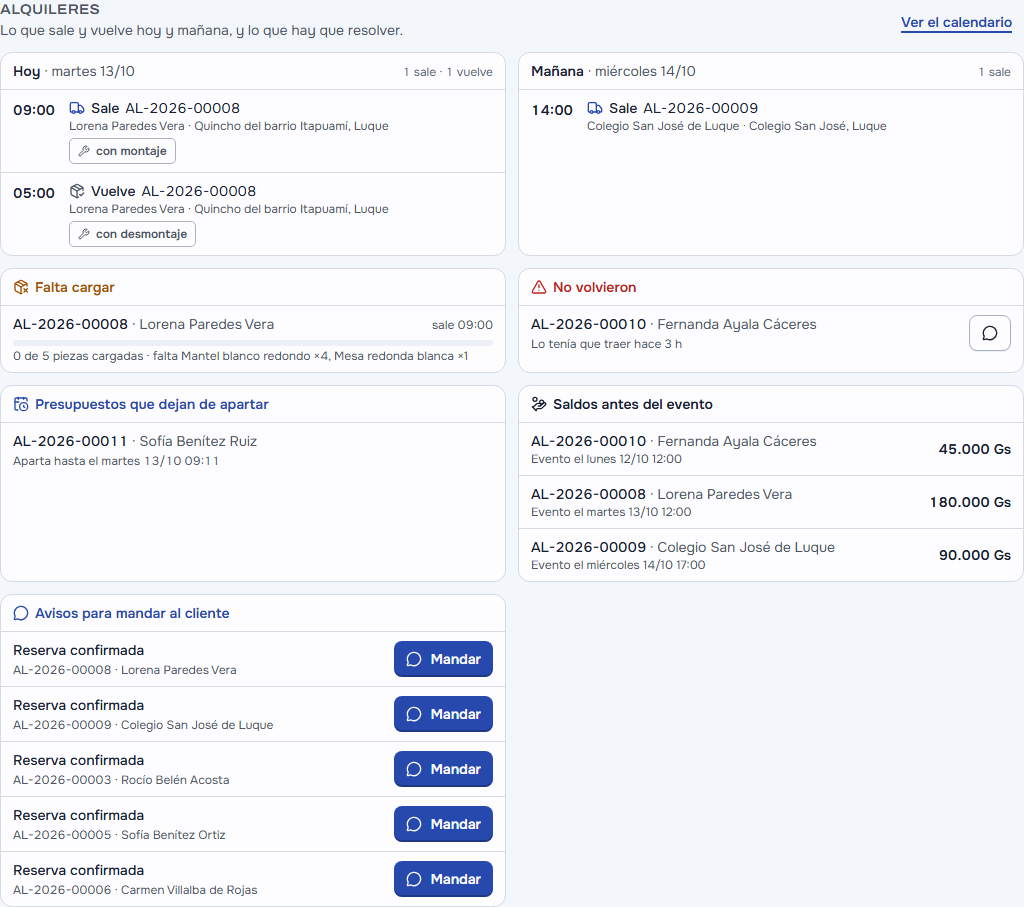Click the con desmontaje tag
1024x907 pixels.
coord(133,234)
